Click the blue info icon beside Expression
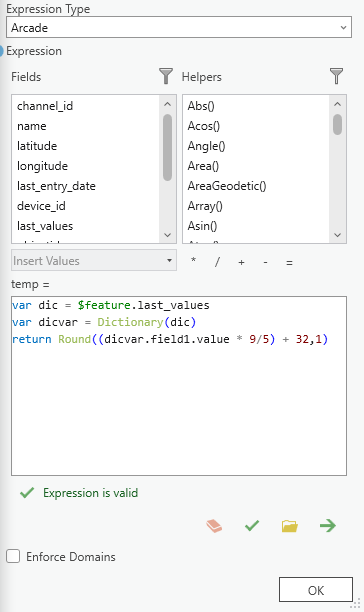The height and width of the screenshot is (612, 364). [1, 51]
